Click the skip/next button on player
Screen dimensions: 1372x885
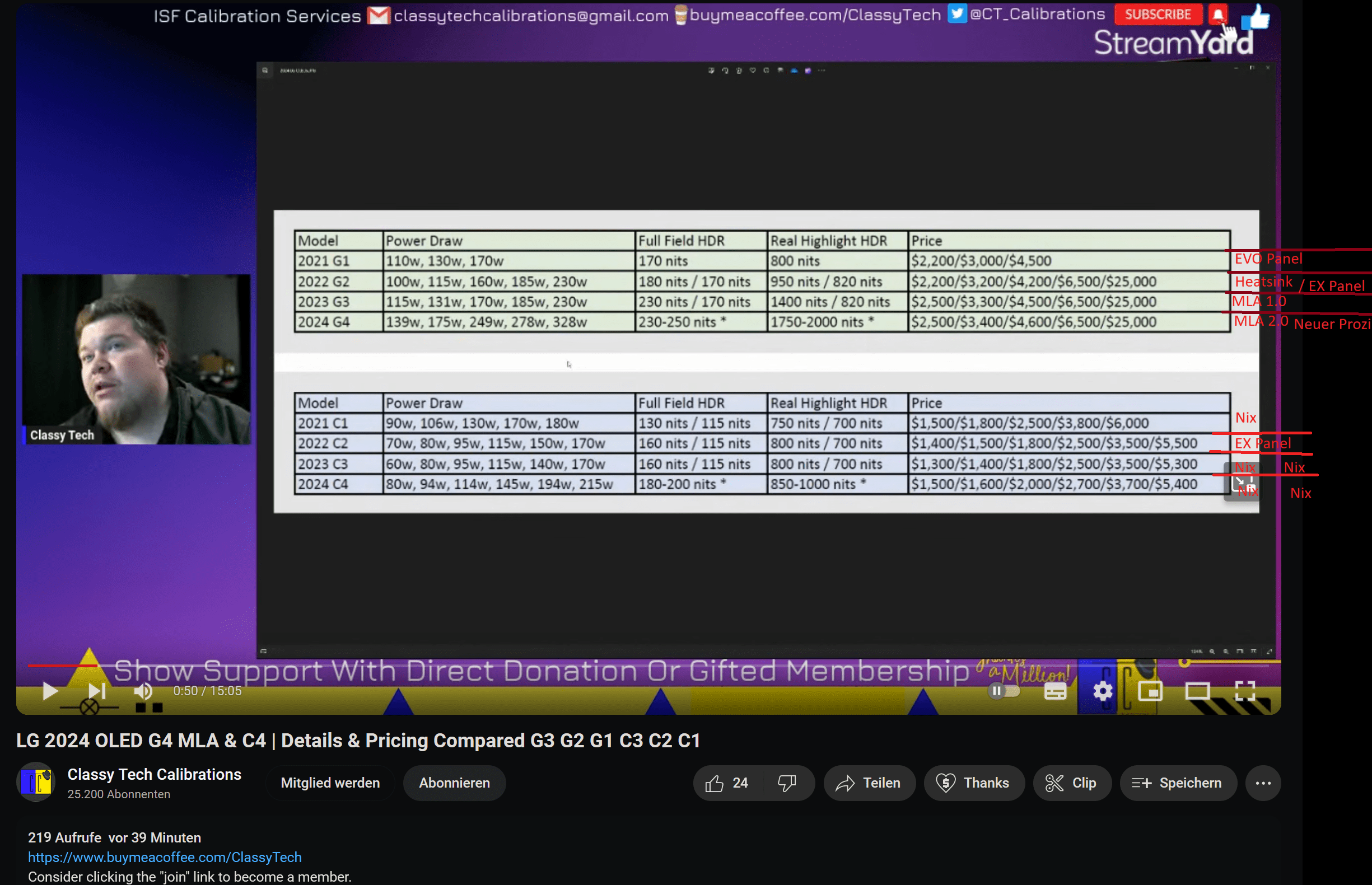(94, 690)
